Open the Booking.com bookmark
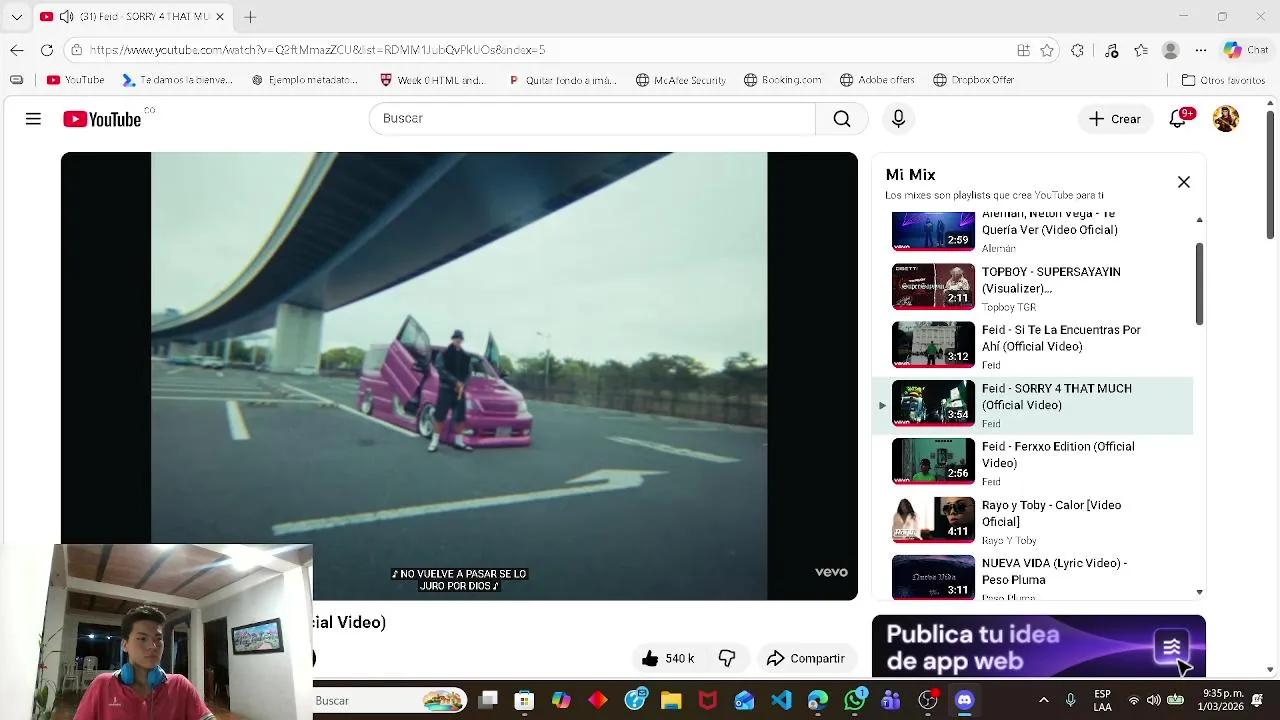1280x720 pixels. click(x=783, y=80)
